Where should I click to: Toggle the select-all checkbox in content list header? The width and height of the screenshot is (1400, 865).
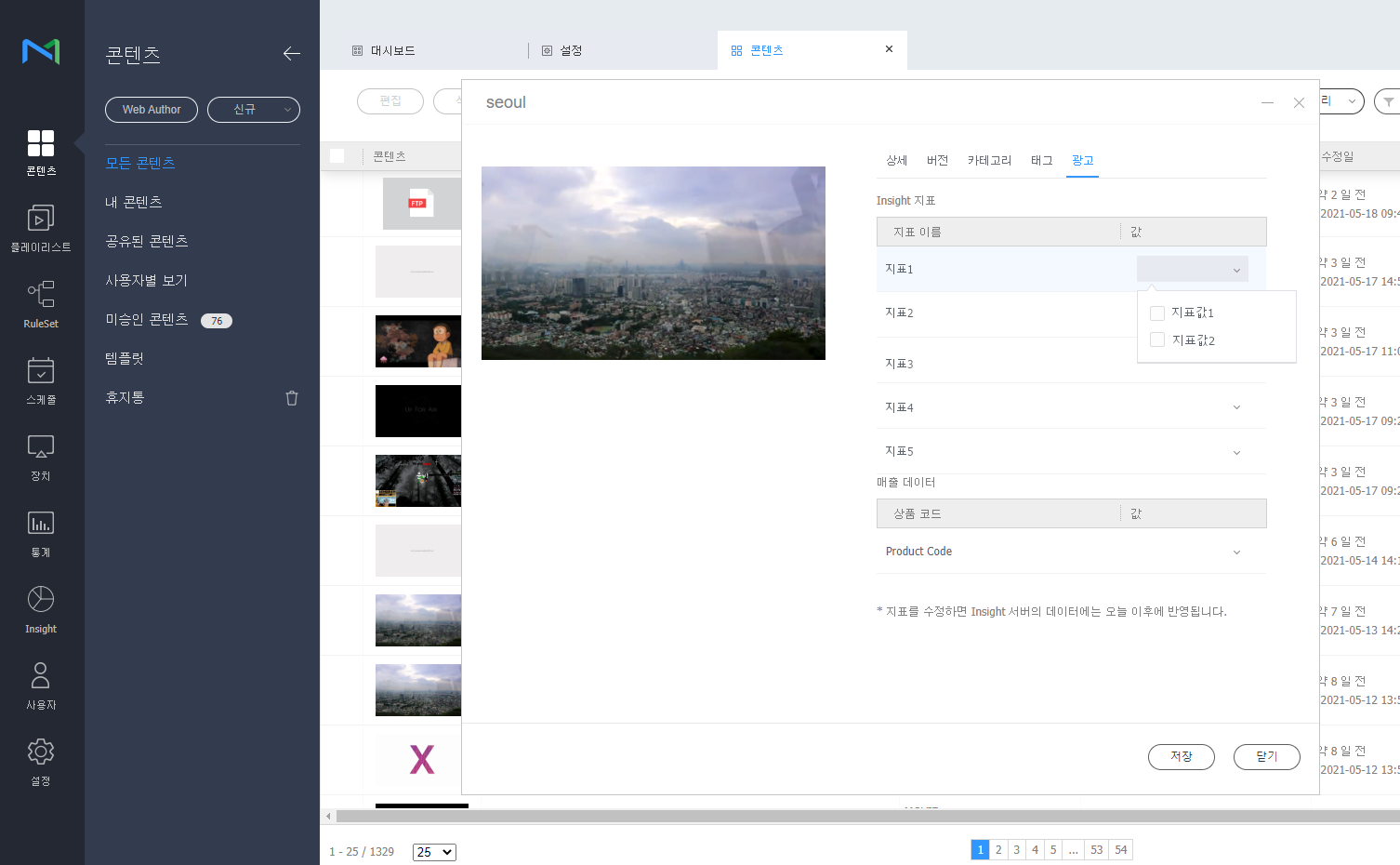coord(337,156)
